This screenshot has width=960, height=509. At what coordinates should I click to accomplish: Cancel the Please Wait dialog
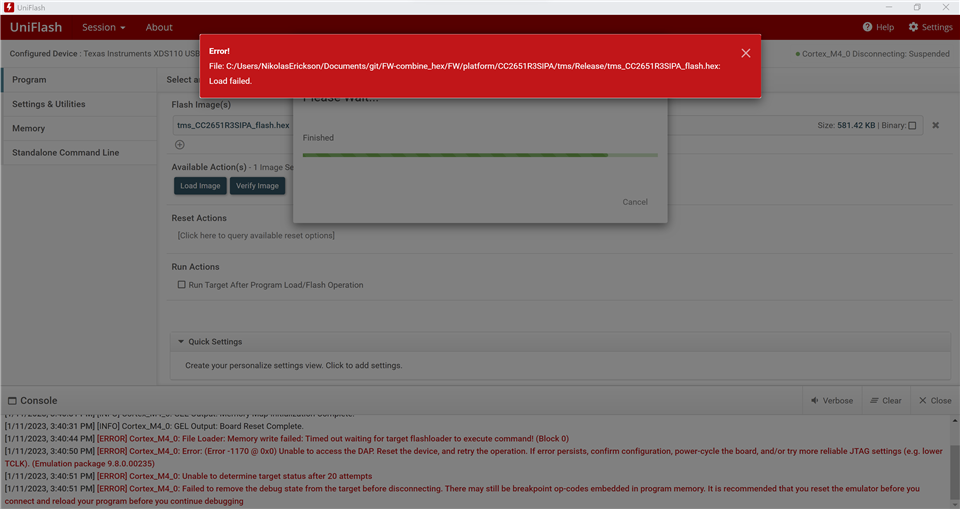tap(635, 202)
